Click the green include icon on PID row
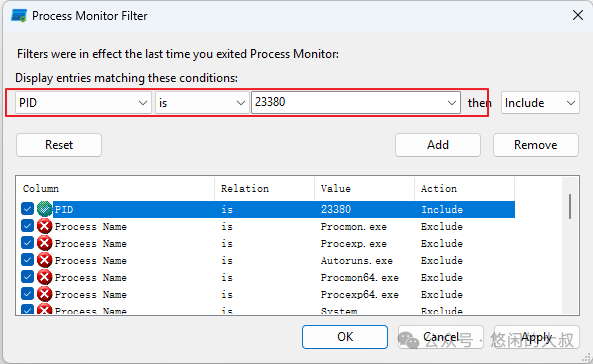 click(45, 209)
